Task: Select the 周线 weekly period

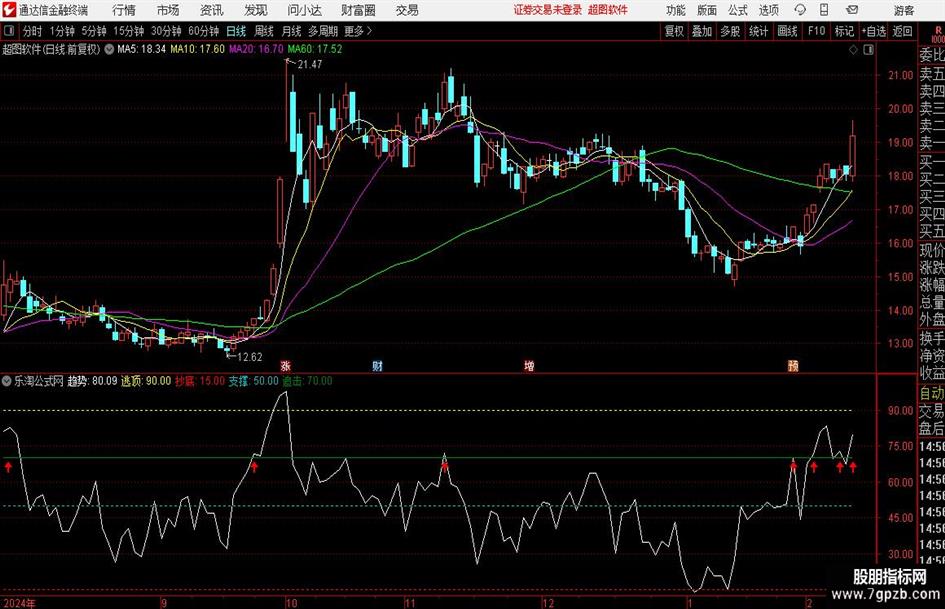Action: [264, 31]
